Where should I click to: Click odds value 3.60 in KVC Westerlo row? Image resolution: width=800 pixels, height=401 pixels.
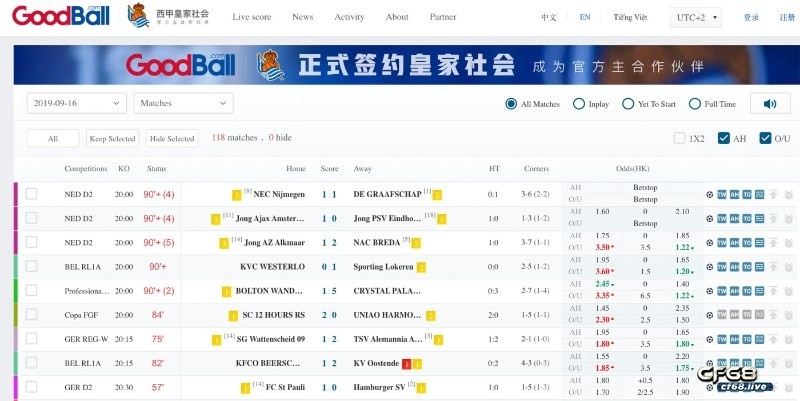click(x=603, y=271)
